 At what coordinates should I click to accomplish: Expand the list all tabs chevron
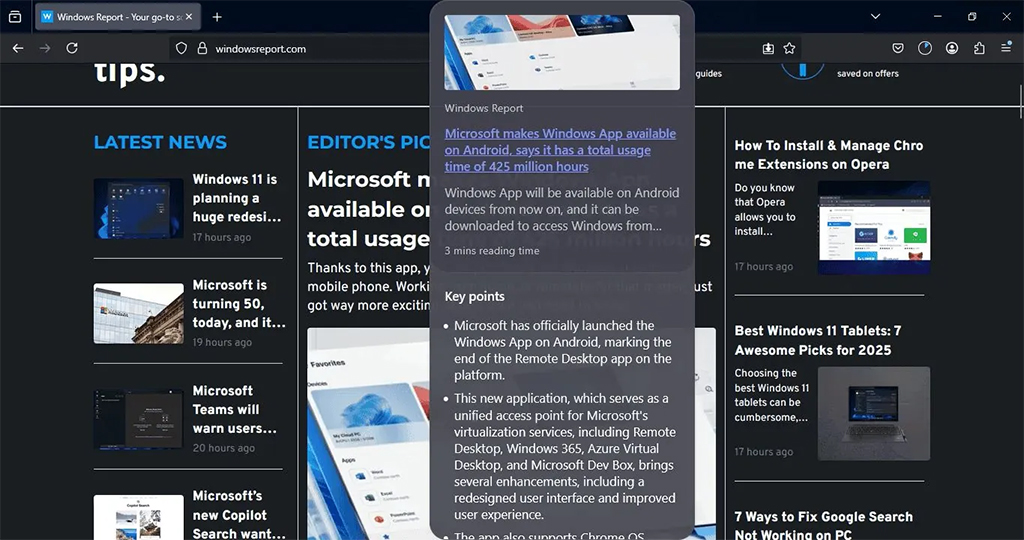click(875, 16)
